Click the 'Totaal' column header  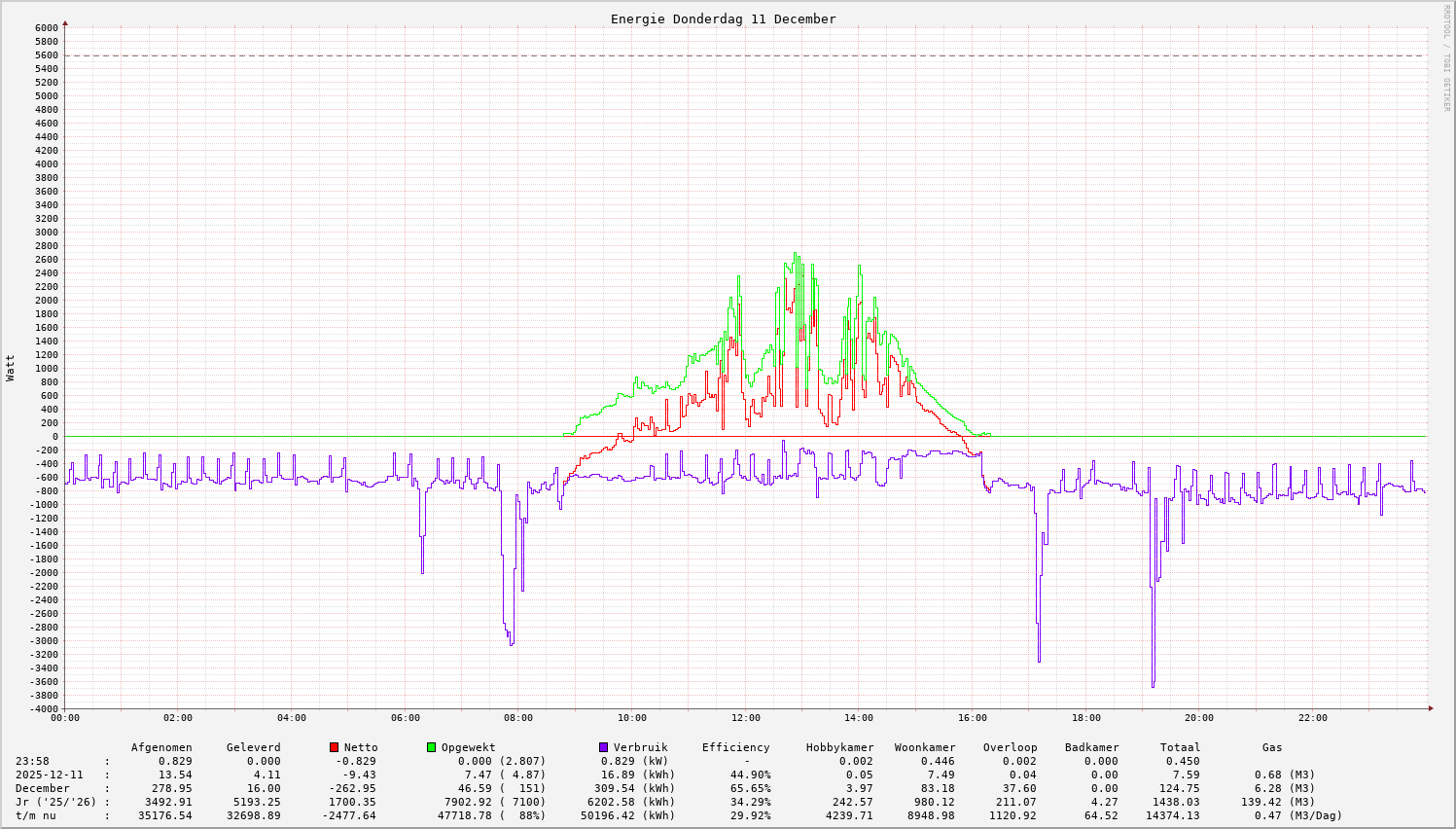point(1180,747)
